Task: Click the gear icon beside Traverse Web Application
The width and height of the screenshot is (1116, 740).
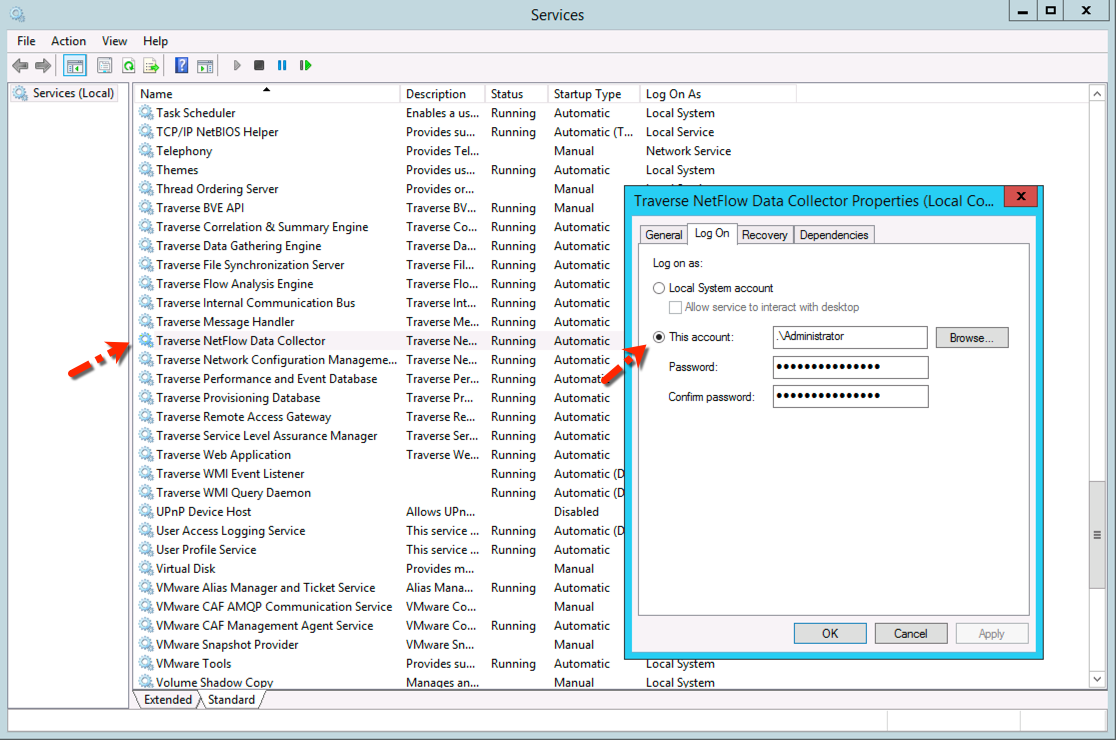Action: coord(146,454)
